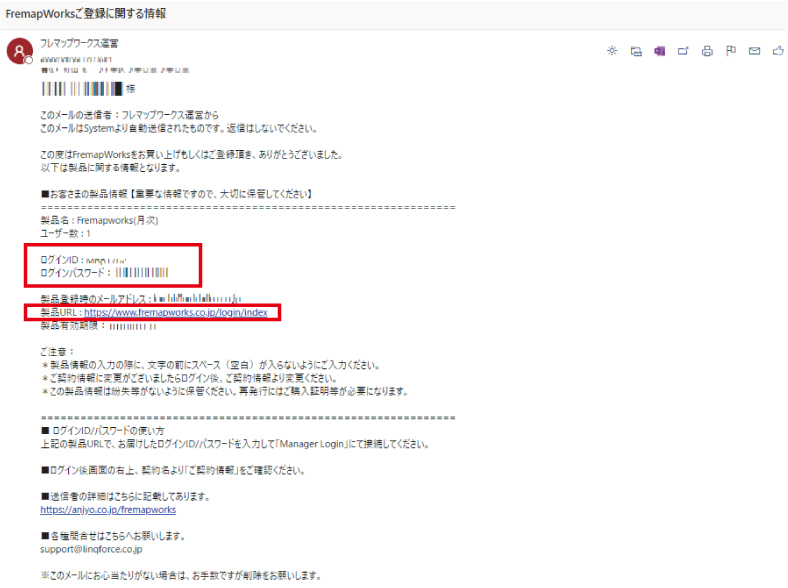This screenshot has width=788, height=588.
Task: Flag this message with the flag icon
Action: pyautogui.click(x=731, y=51)
